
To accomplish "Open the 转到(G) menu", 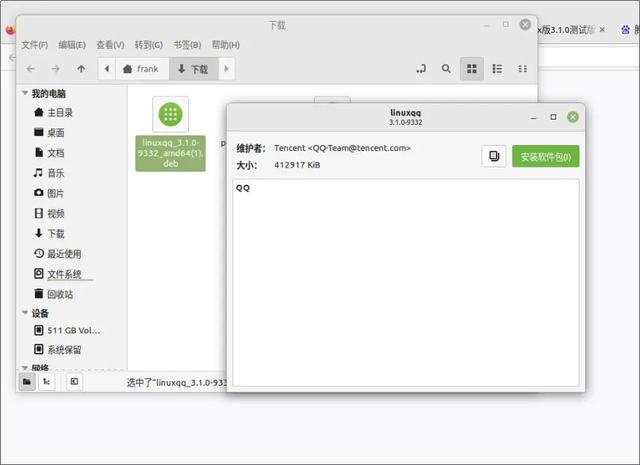I will [x=149, y=45].
